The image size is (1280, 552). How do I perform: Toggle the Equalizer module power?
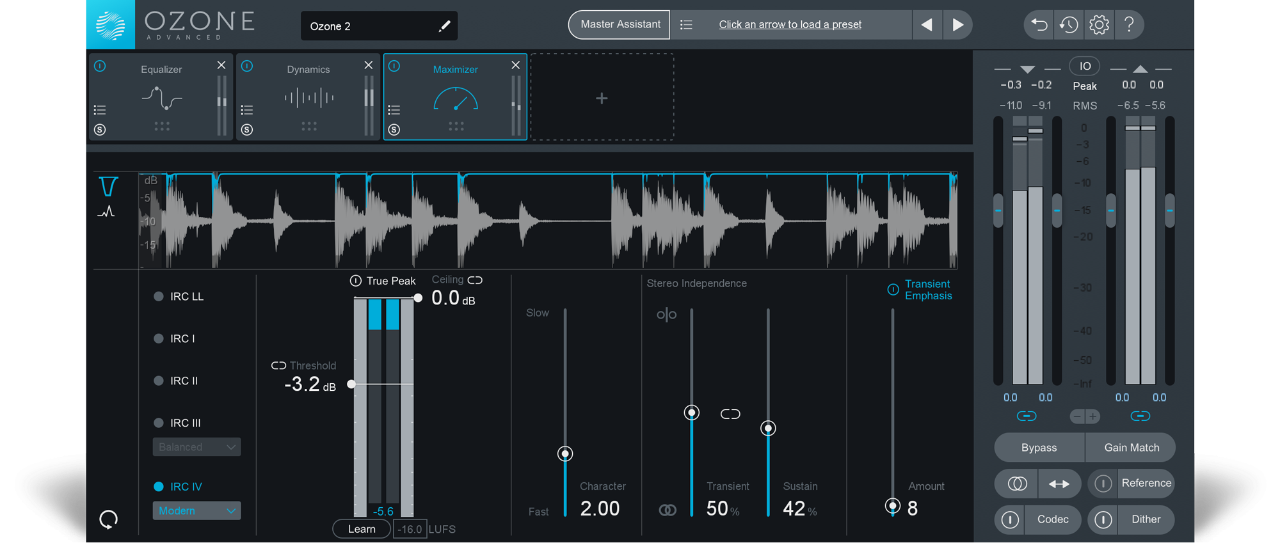(x=100, y=66)
